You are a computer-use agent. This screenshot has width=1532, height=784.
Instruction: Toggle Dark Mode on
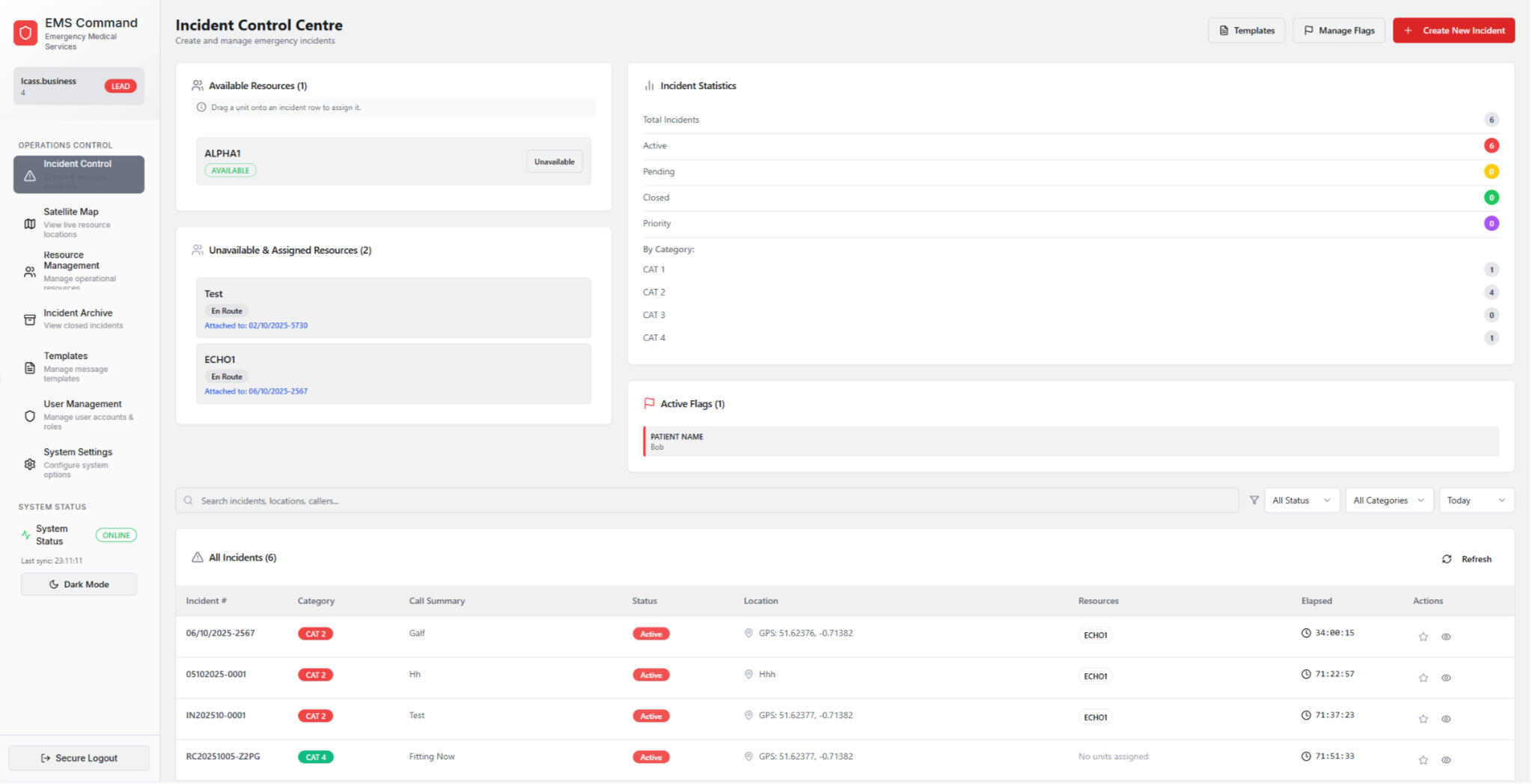pos(79,584)
